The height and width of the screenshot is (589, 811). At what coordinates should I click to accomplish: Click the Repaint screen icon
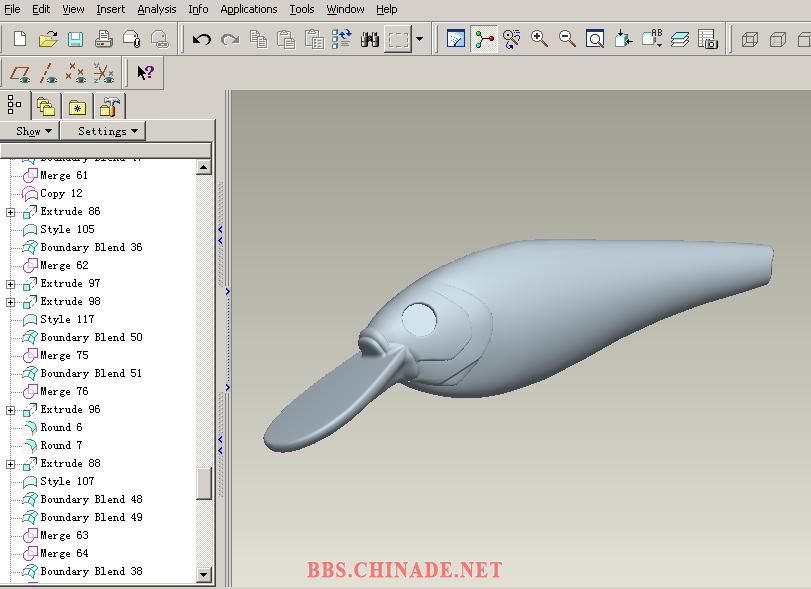tap(455, 39)
